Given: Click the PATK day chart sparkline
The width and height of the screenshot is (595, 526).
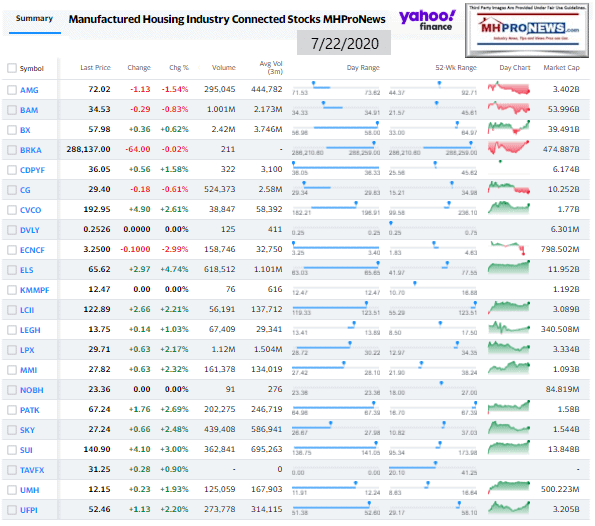Looking at the screenshot, I should 508,407.
